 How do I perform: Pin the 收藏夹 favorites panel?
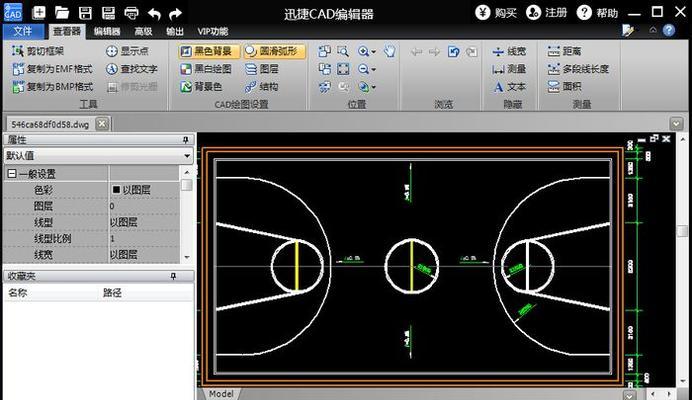point(173,276)
